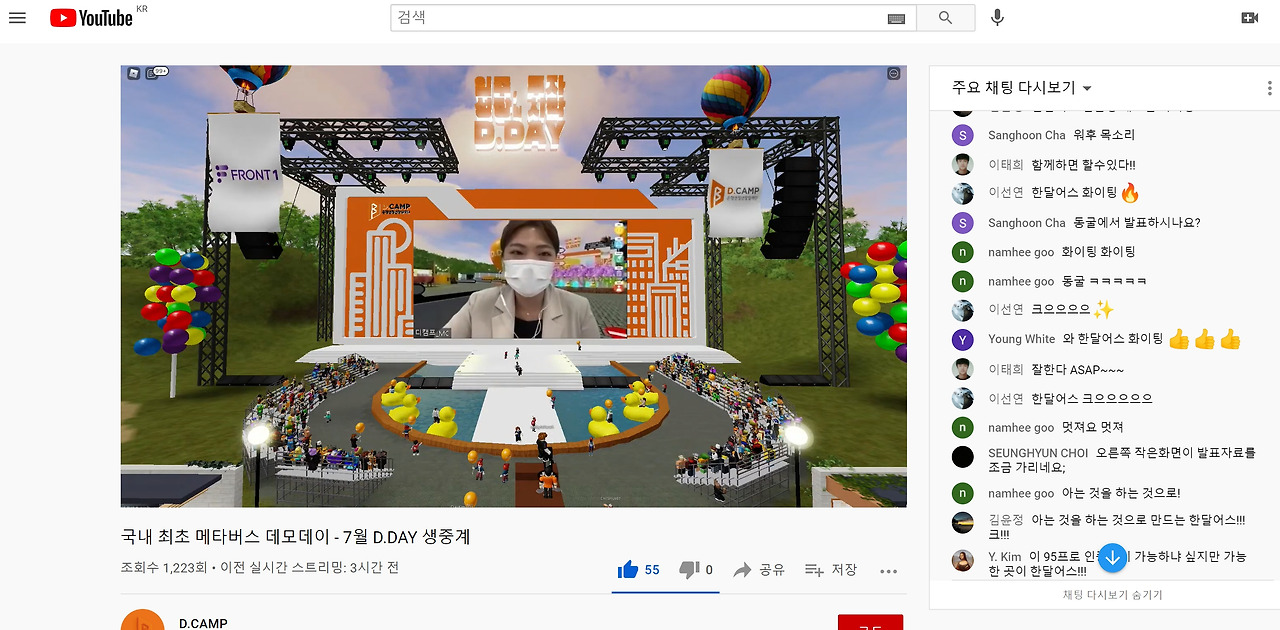Open the hamburger guide menu
This screenshot has height=630, width=1280.
17,18
